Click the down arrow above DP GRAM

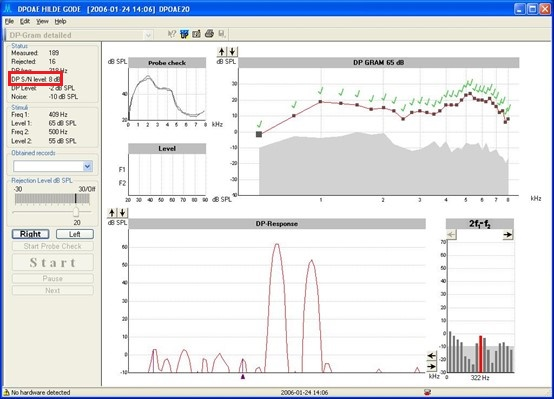coord(232,52)
